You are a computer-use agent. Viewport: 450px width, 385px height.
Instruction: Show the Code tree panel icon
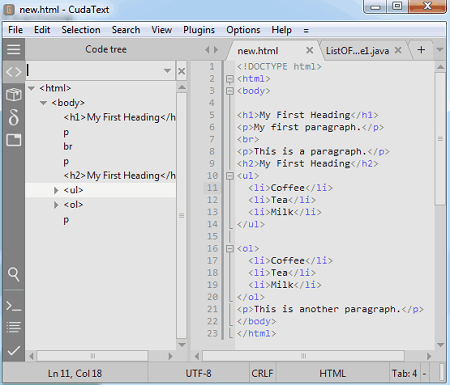click(14, 72)
